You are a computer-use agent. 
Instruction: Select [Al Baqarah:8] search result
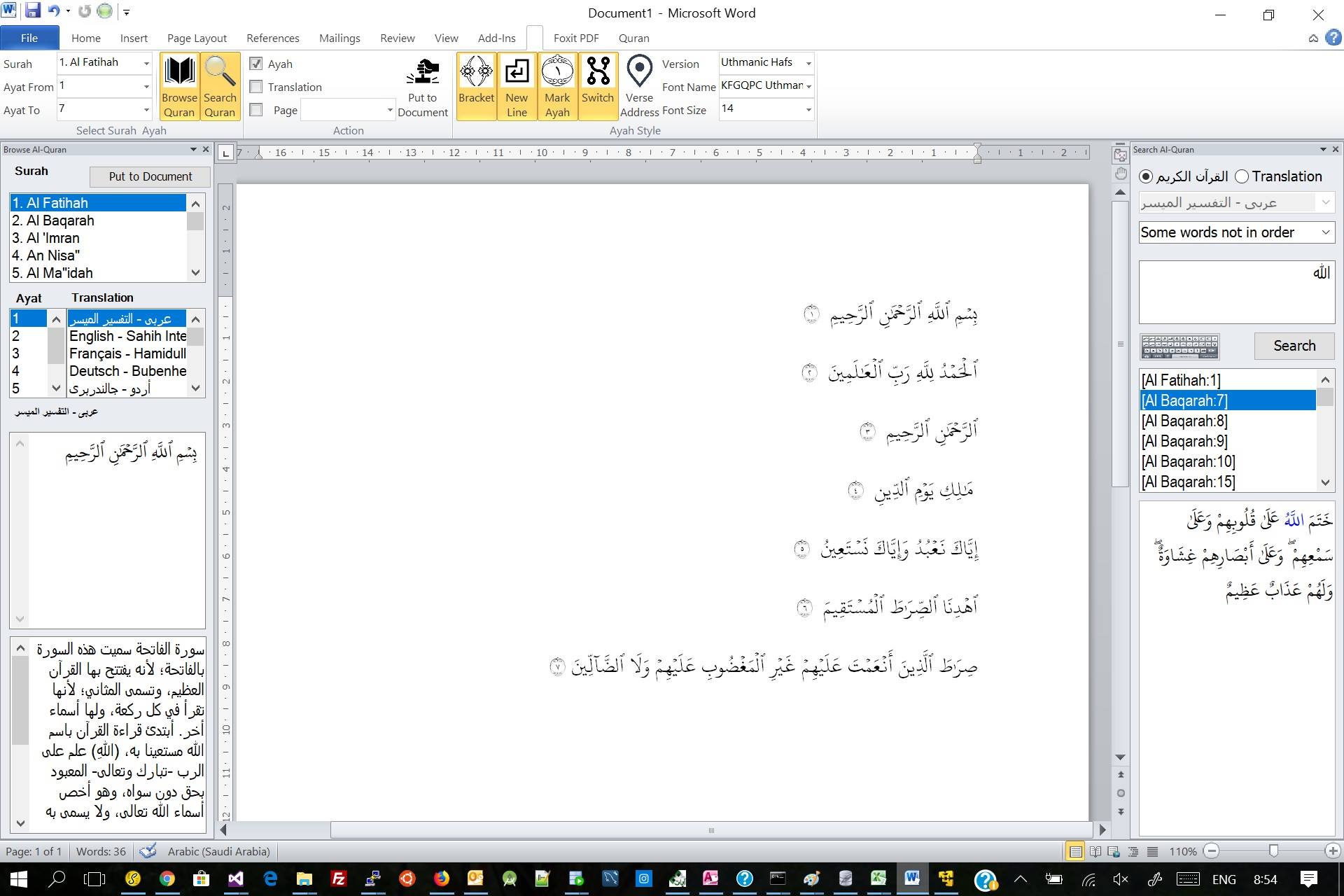tap(1228, 421)
